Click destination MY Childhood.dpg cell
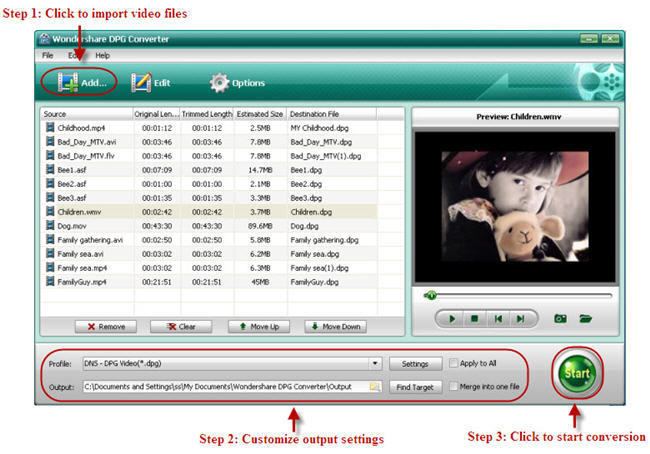 (x=319, y=128)
